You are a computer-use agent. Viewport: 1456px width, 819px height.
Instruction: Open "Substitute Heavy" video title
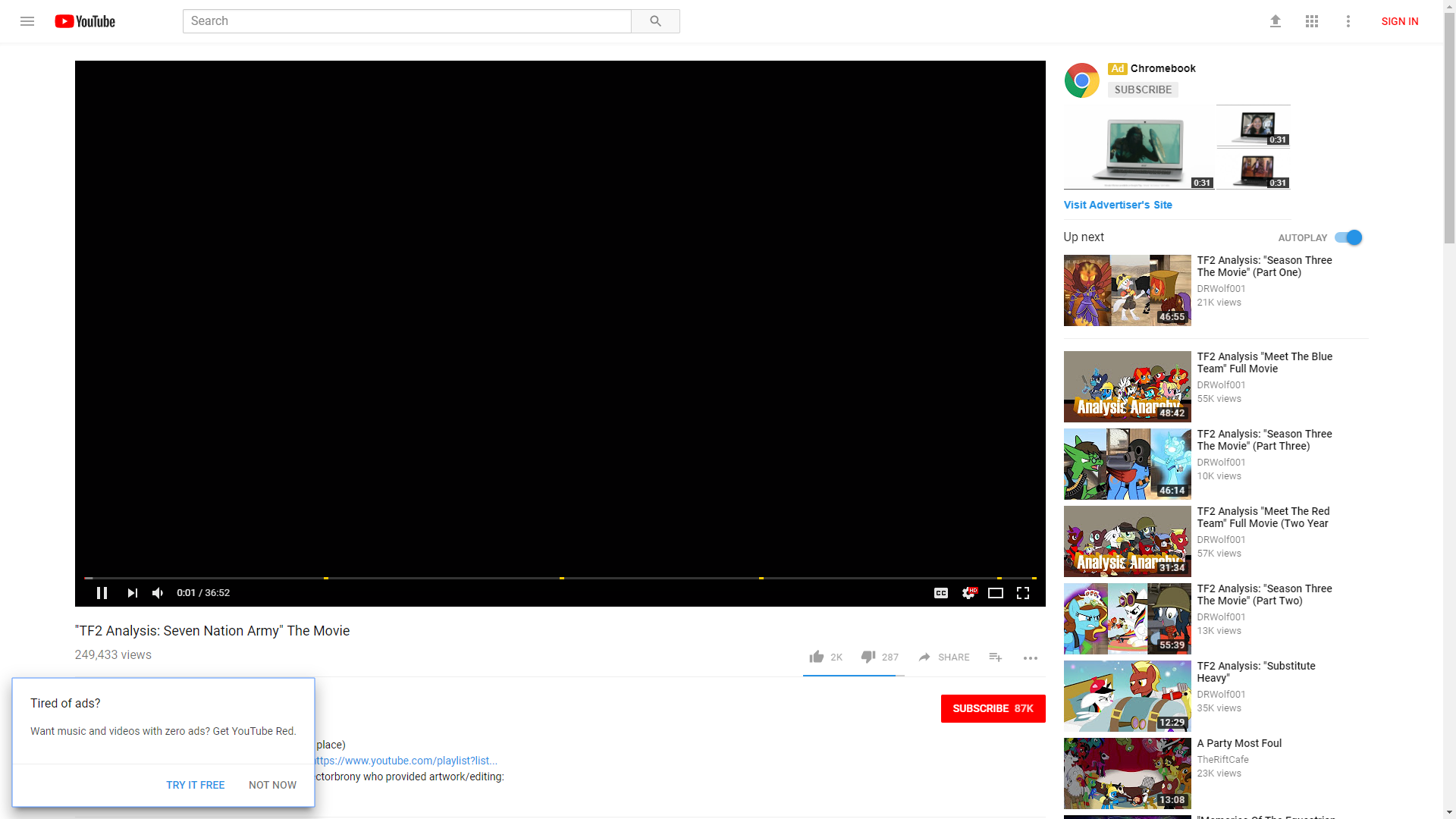[1257, 672]
